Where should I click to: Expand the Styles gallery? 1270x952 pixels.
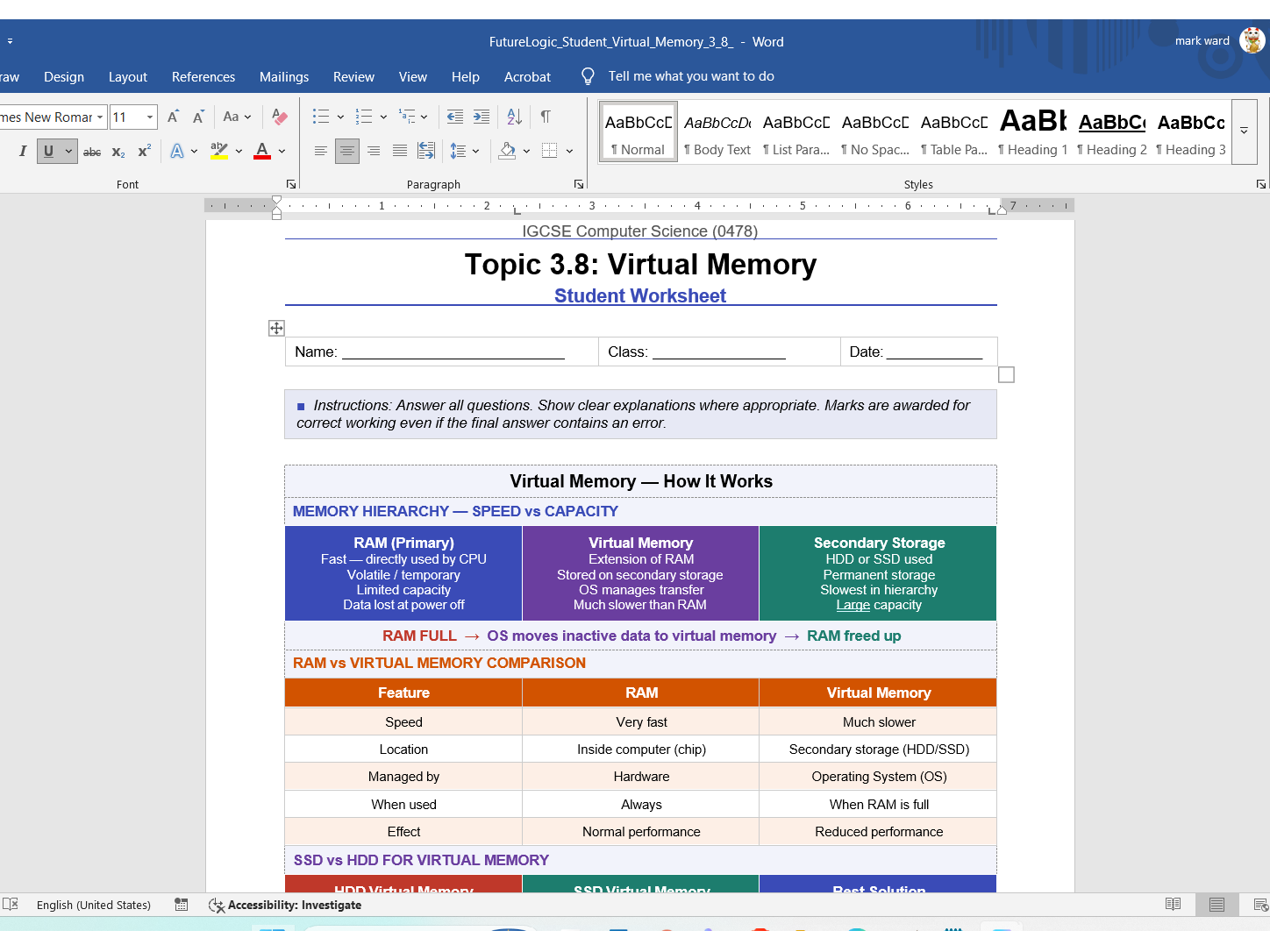(x=1244, y=131)
